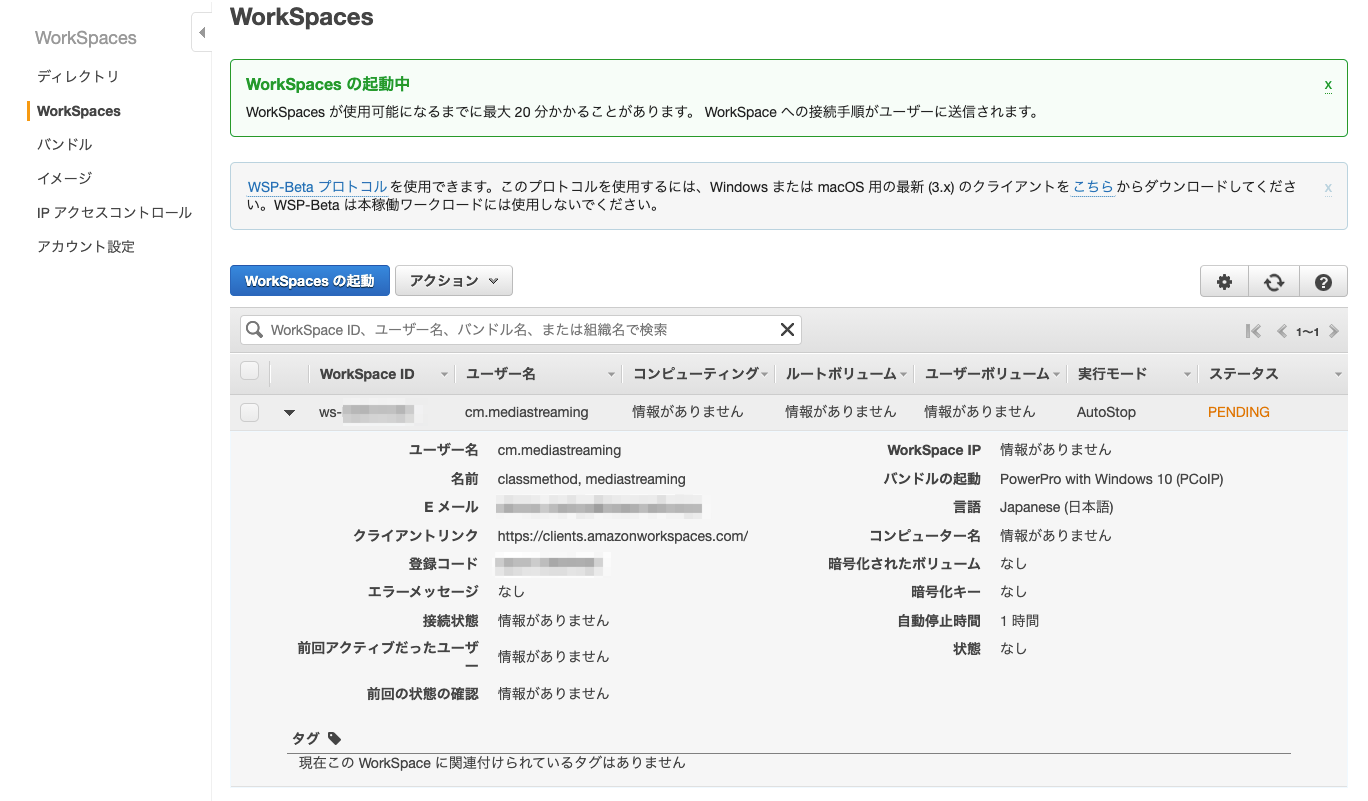Go to first page of results
1368x801 pixels.
tap(1253, 331)
